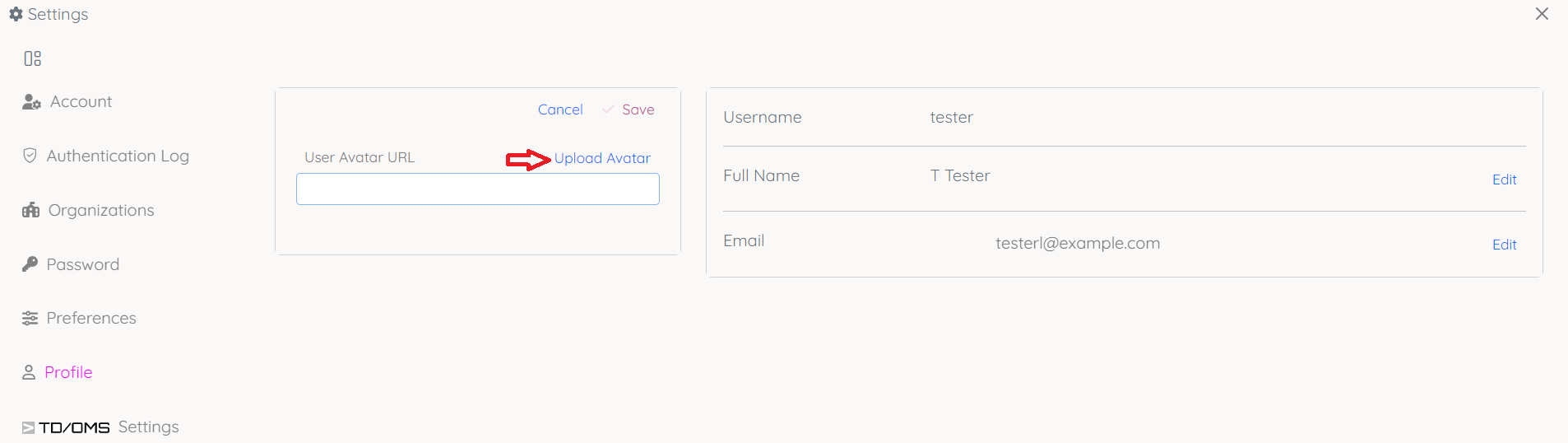Click the Account user-gear icon

click(x=31, y=102)
